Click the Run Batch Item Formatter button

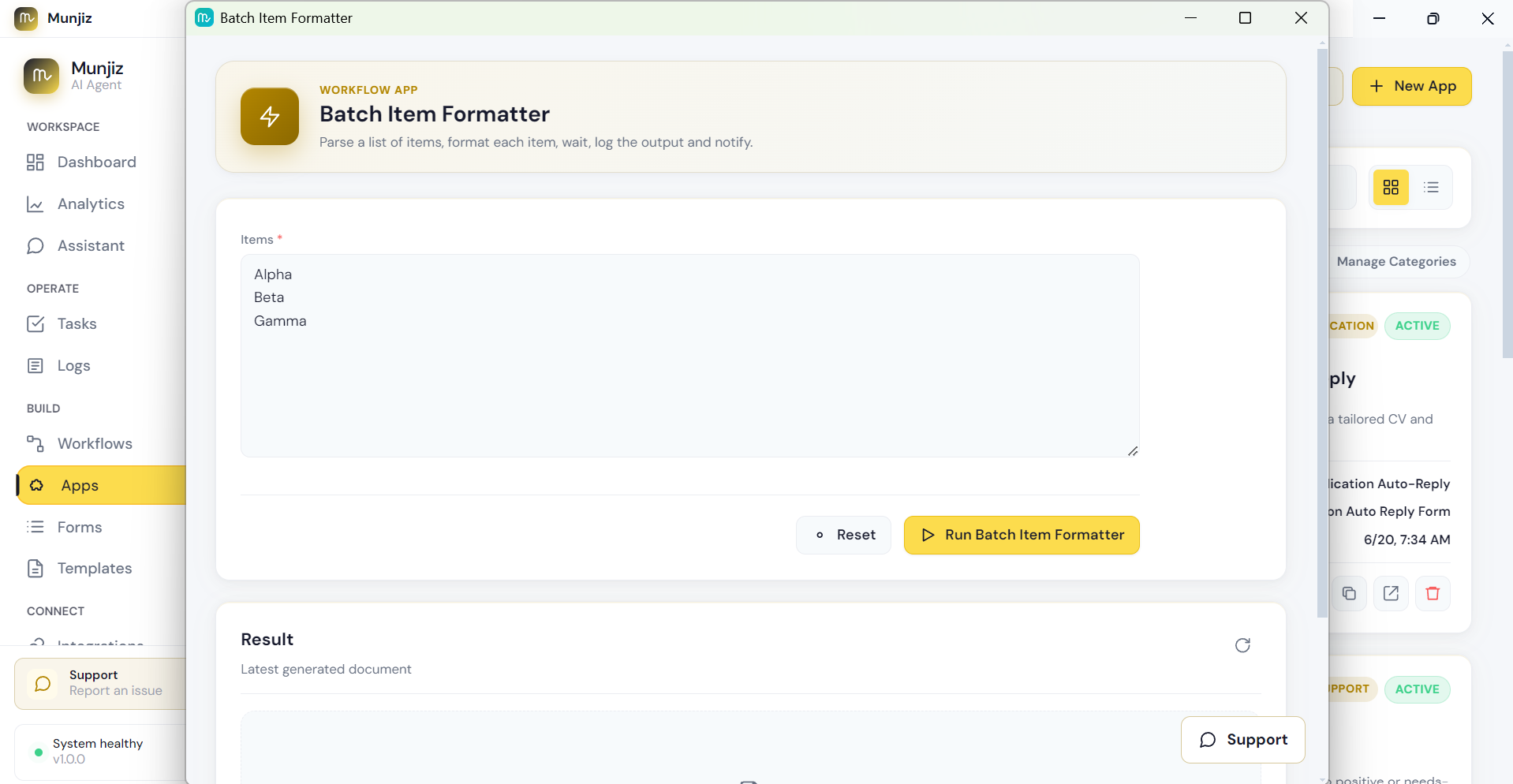pos(1022,535)
